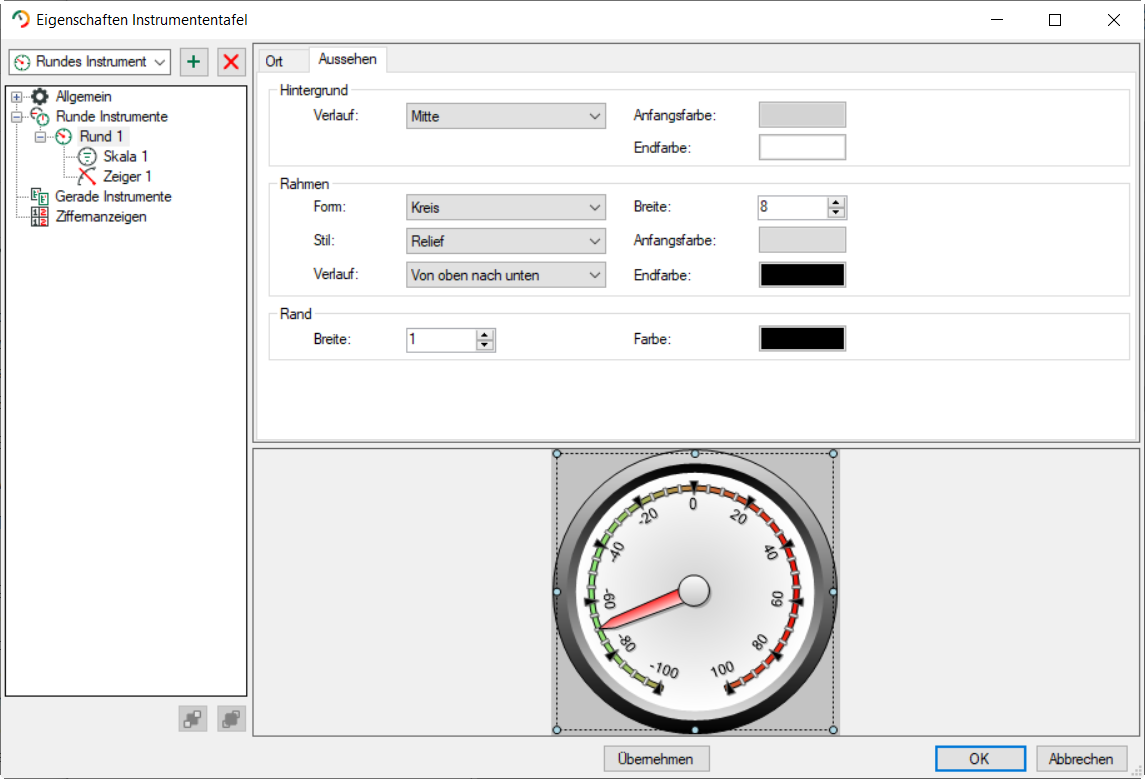Open the Rundes Instrument type dropdown
1145x779 pixels.
coord(90,62)
